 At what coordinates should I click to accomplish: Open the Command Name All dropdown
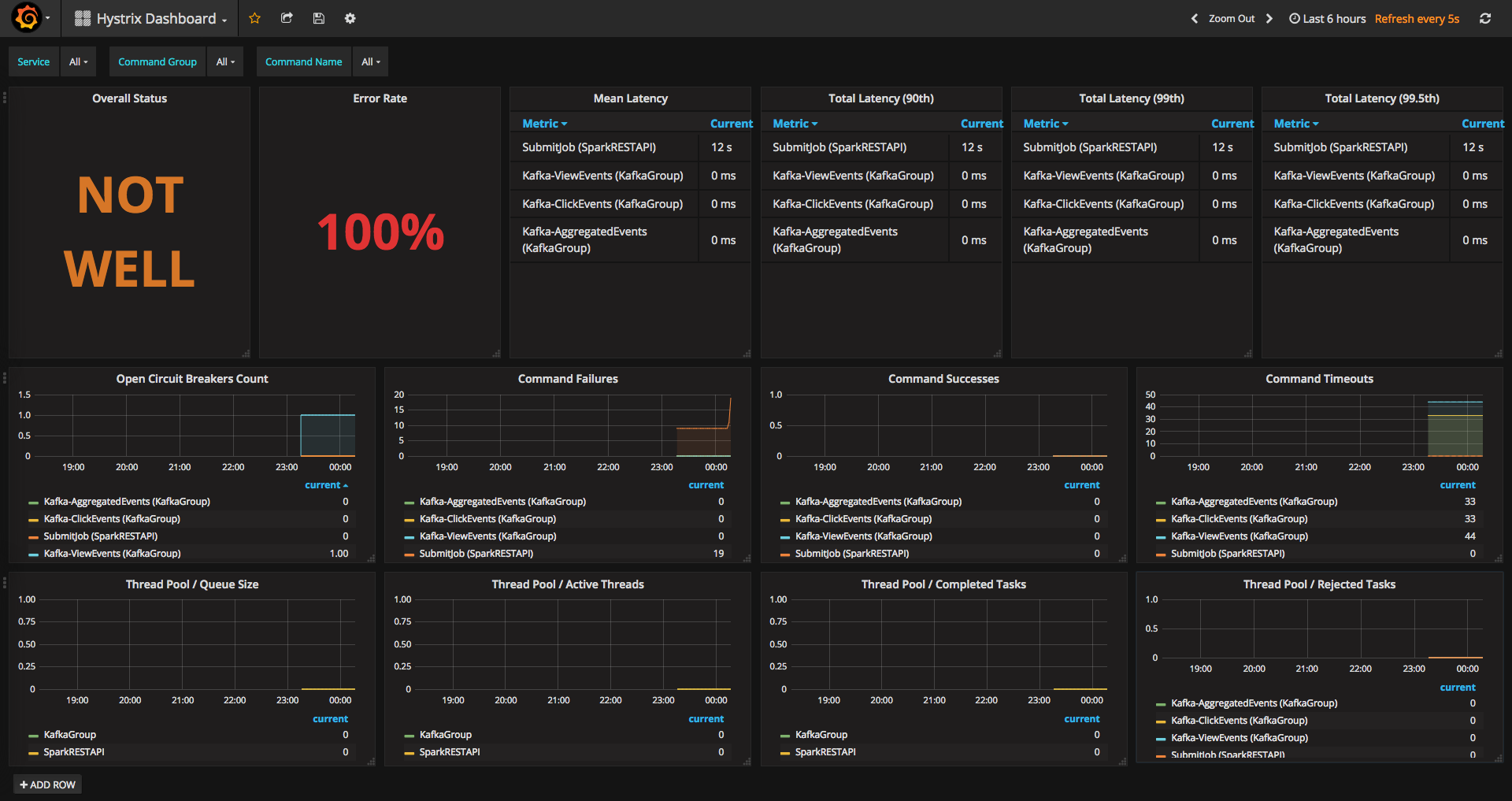point(370,61)
